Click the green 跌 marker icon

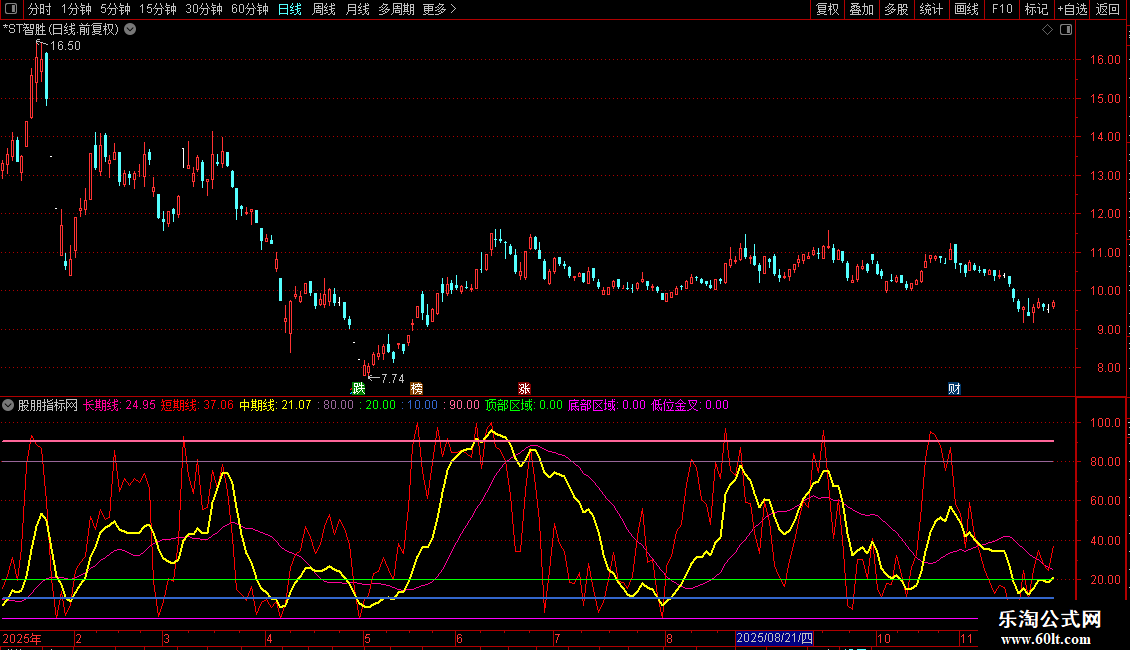358,388
